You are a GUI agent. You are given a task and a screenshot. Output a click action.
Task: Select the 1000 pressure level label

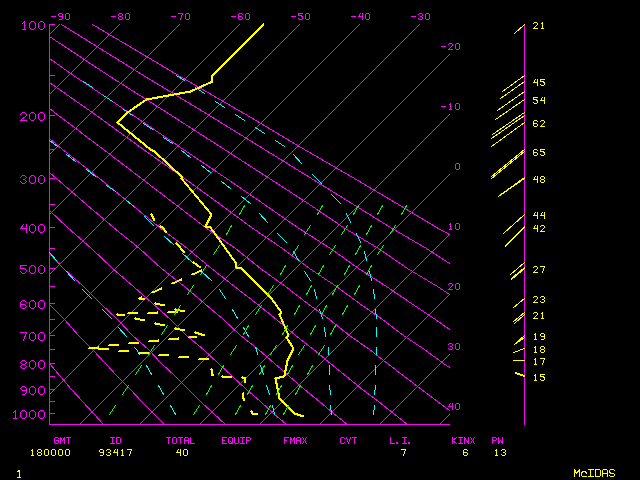34,415
